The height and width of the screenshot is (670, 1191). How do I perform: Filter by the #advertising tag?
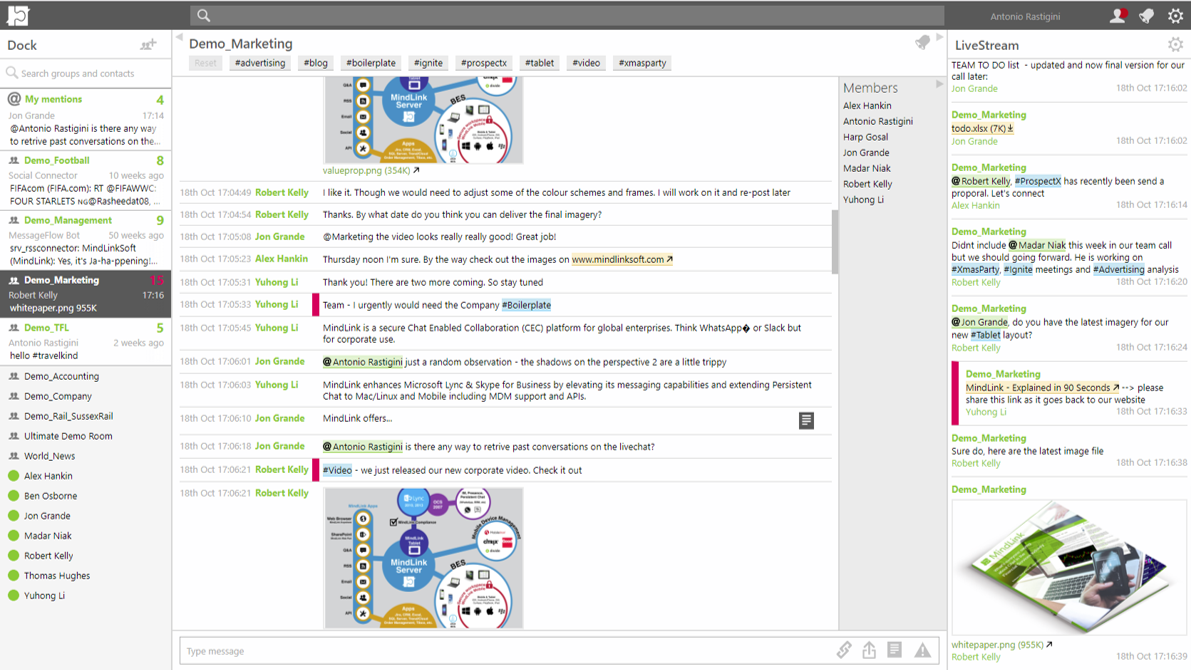260,63
